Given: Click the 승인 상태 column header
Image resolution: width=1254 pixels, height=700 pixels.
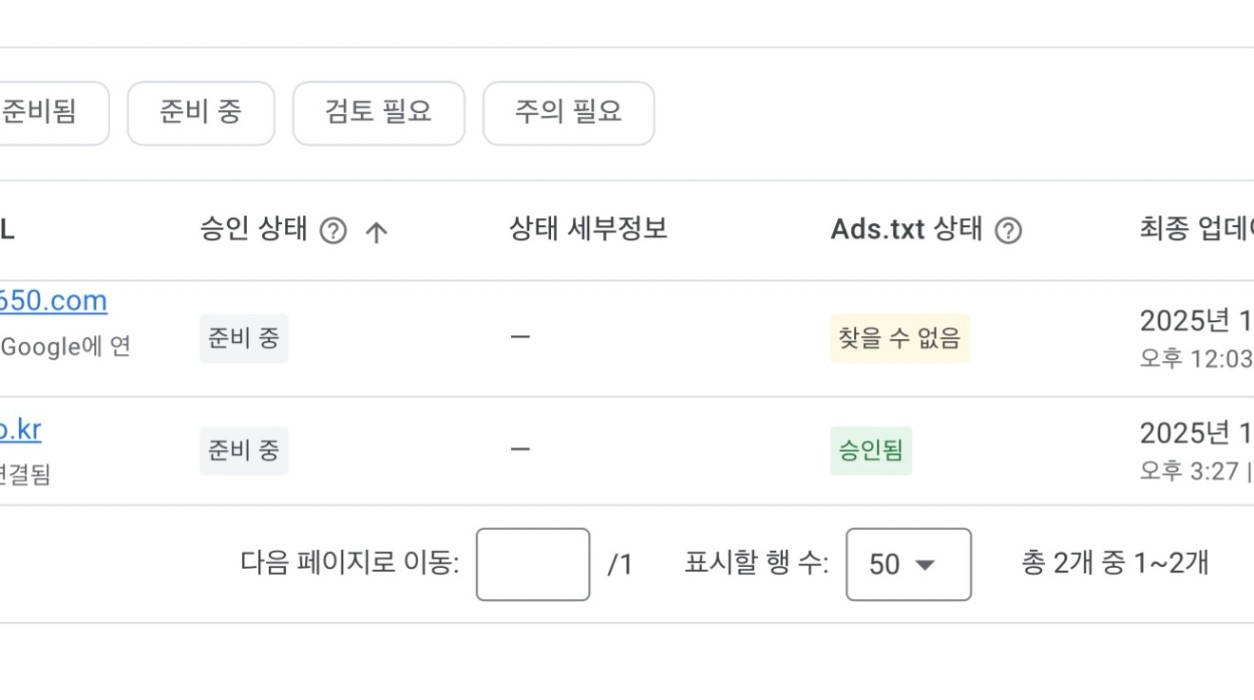Looking at the screenshot, I should coord(254,230).
